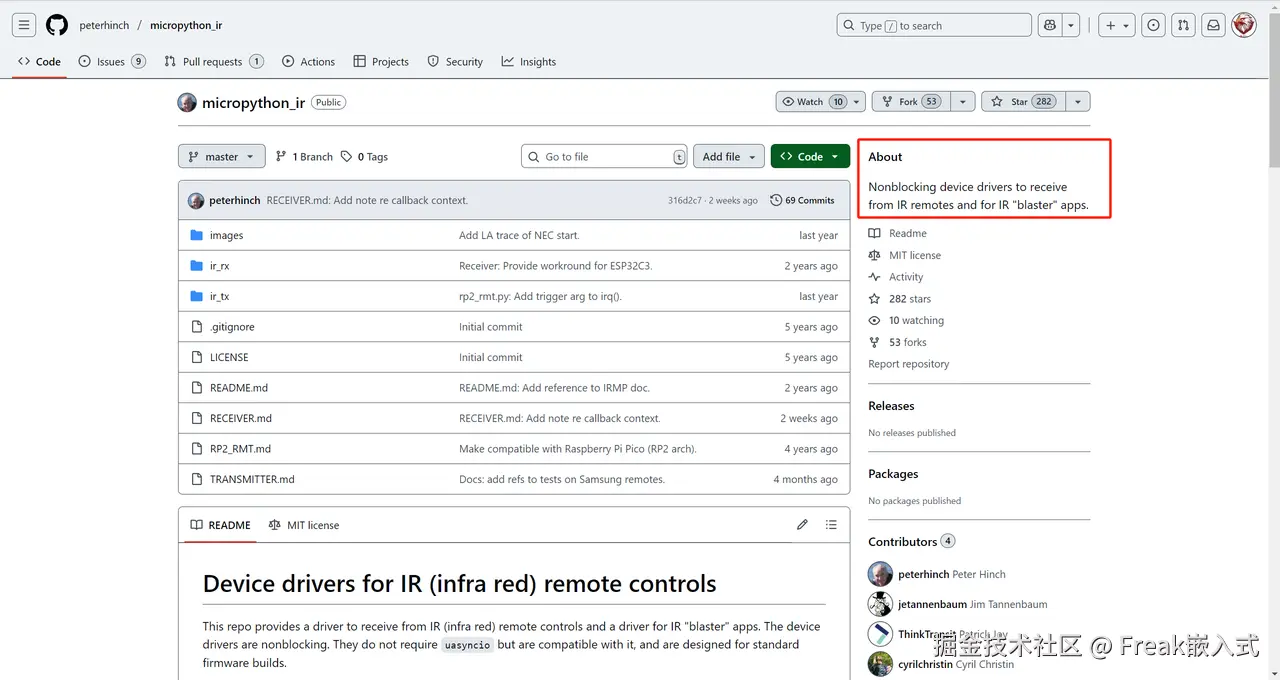Star the repository
This screenshot has height=680, width=1280.
pyautogui.click(x=1022, y=102)
